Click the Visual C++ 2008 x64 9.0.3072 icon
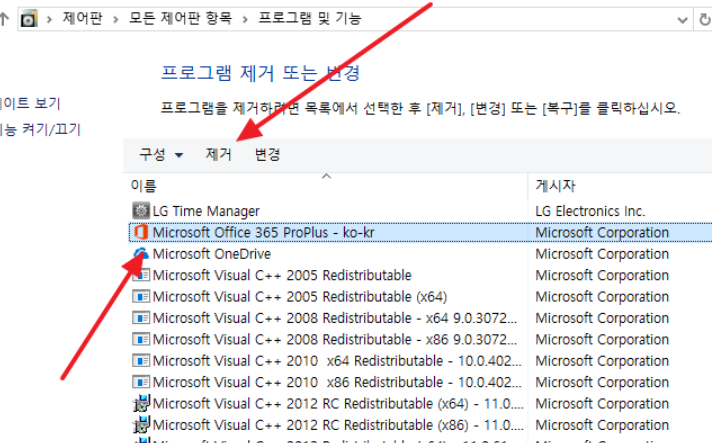This screenshot has width=712, height=443. 141,318
